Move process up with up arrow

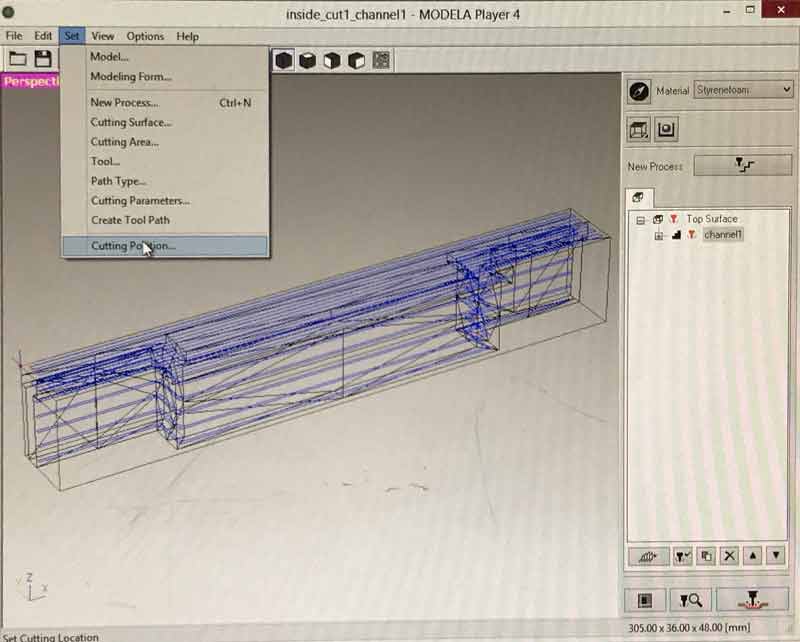(x=753, y=555)
